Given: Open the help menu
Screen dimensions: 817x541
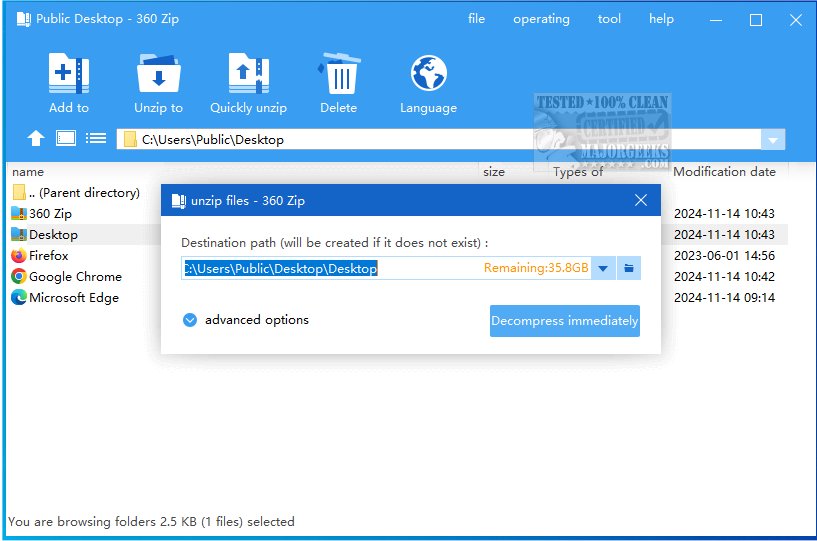Looking at the screenshot, I should [x=661, y=19].
